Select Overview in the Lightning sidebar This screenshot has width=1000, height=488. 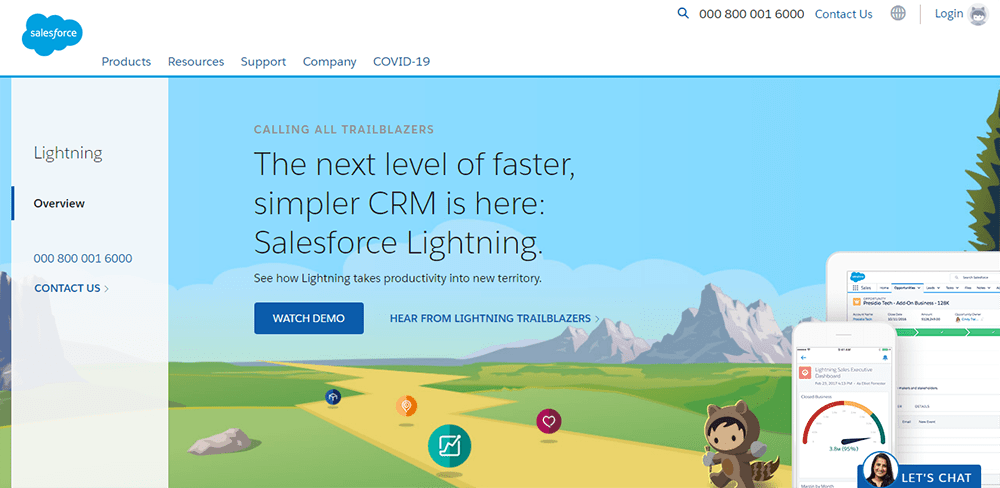[x=59, y=203]
